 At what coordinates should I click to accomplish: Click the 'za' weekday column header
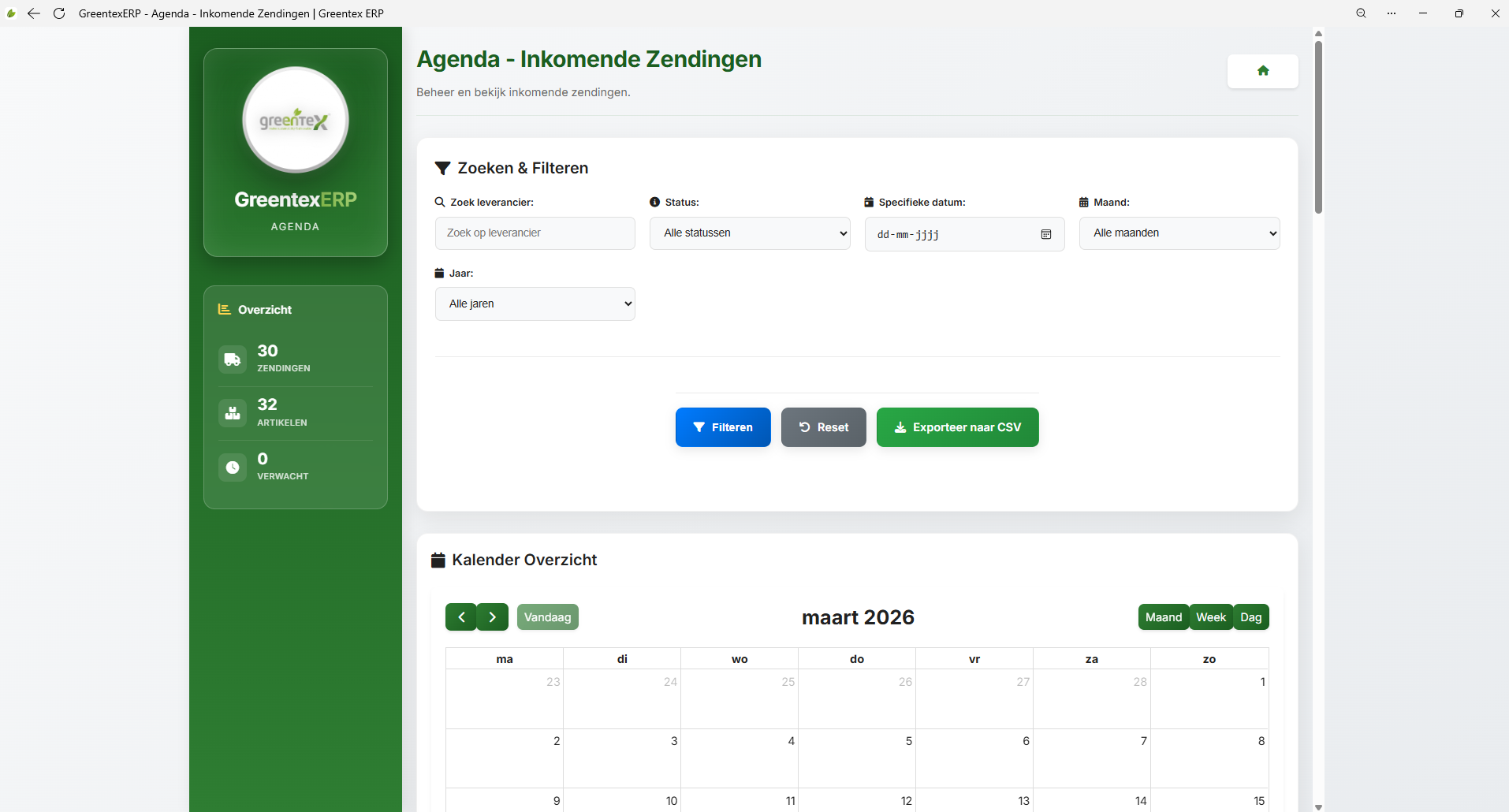point(1092,659)
